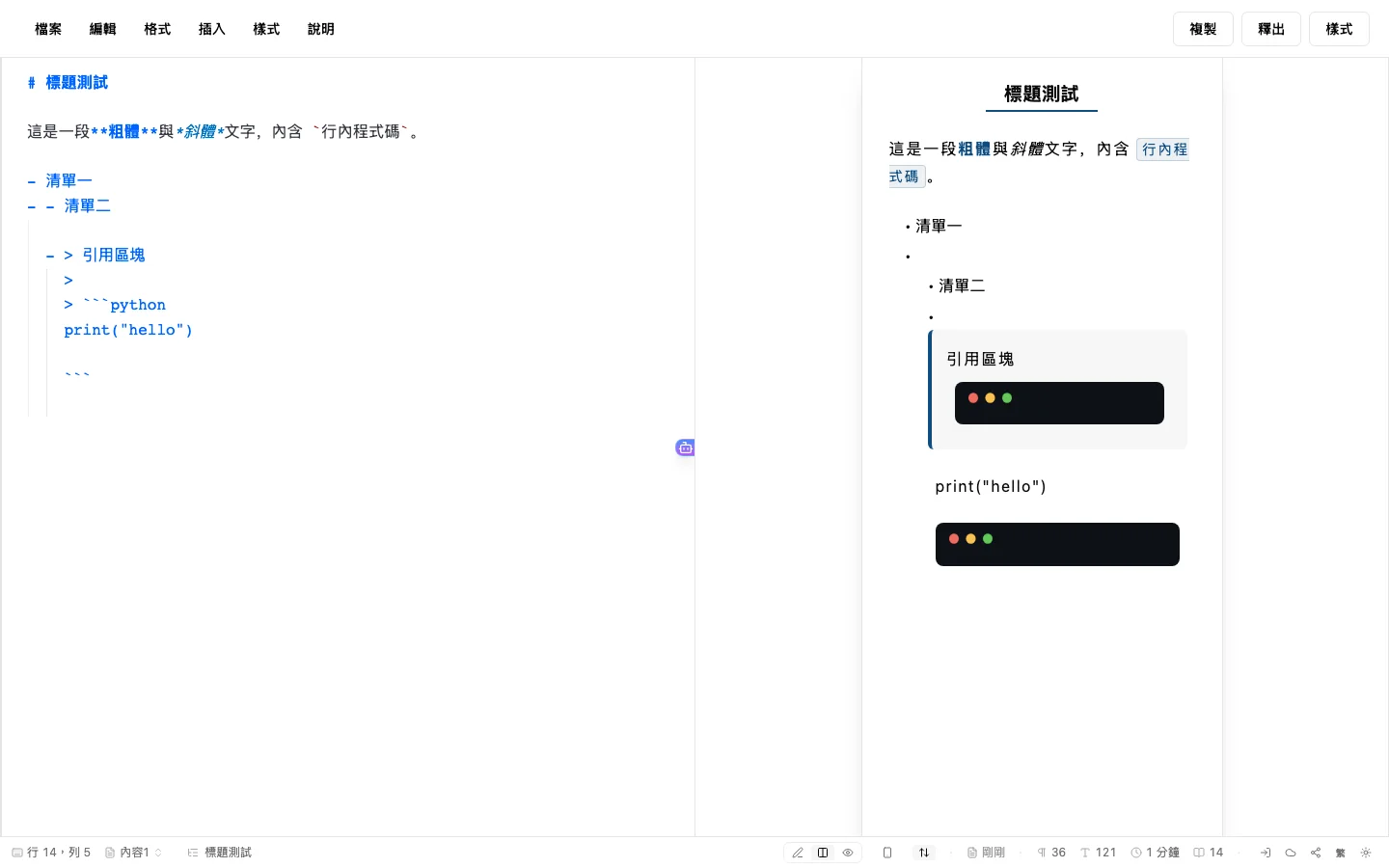Open the 格式 menu
Viewport: 1389px width, 868px height.
[x=157, y=29]
